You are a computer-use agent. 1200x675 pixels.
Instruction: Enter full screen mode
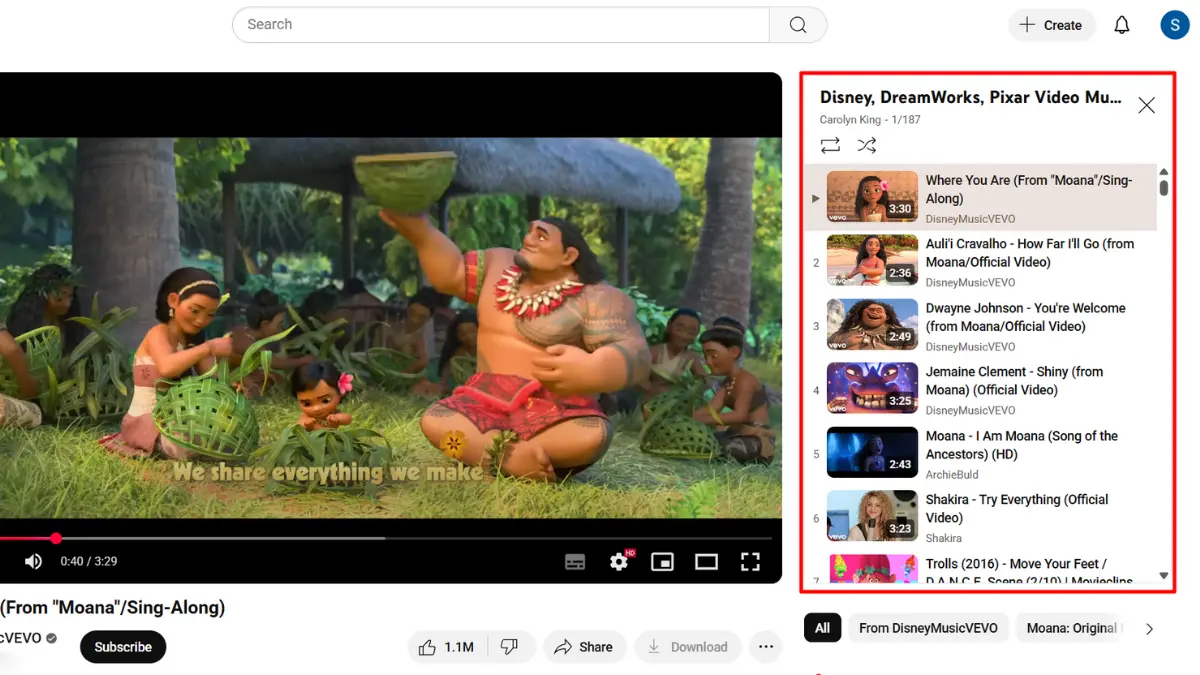pyautogui.click(x=750, y=562)
